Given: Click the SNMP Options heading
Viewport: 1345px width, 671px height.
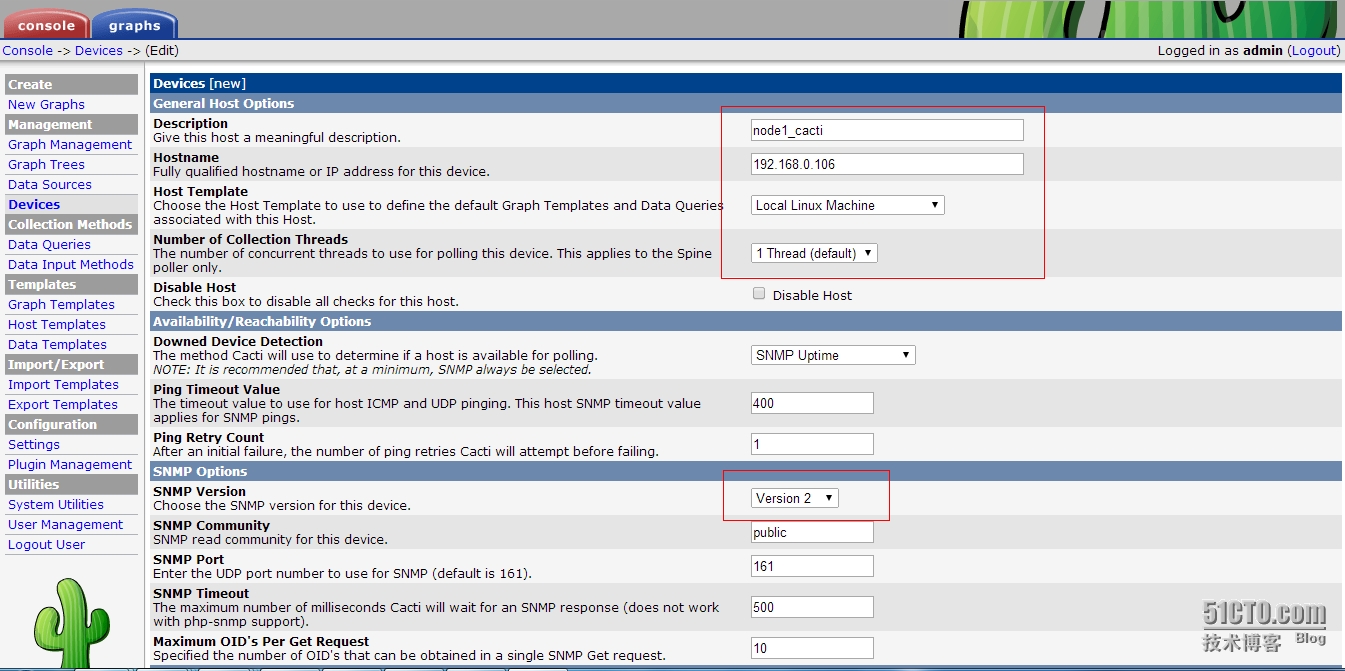Looking at the screenshot, I should [x=200, y=471].
